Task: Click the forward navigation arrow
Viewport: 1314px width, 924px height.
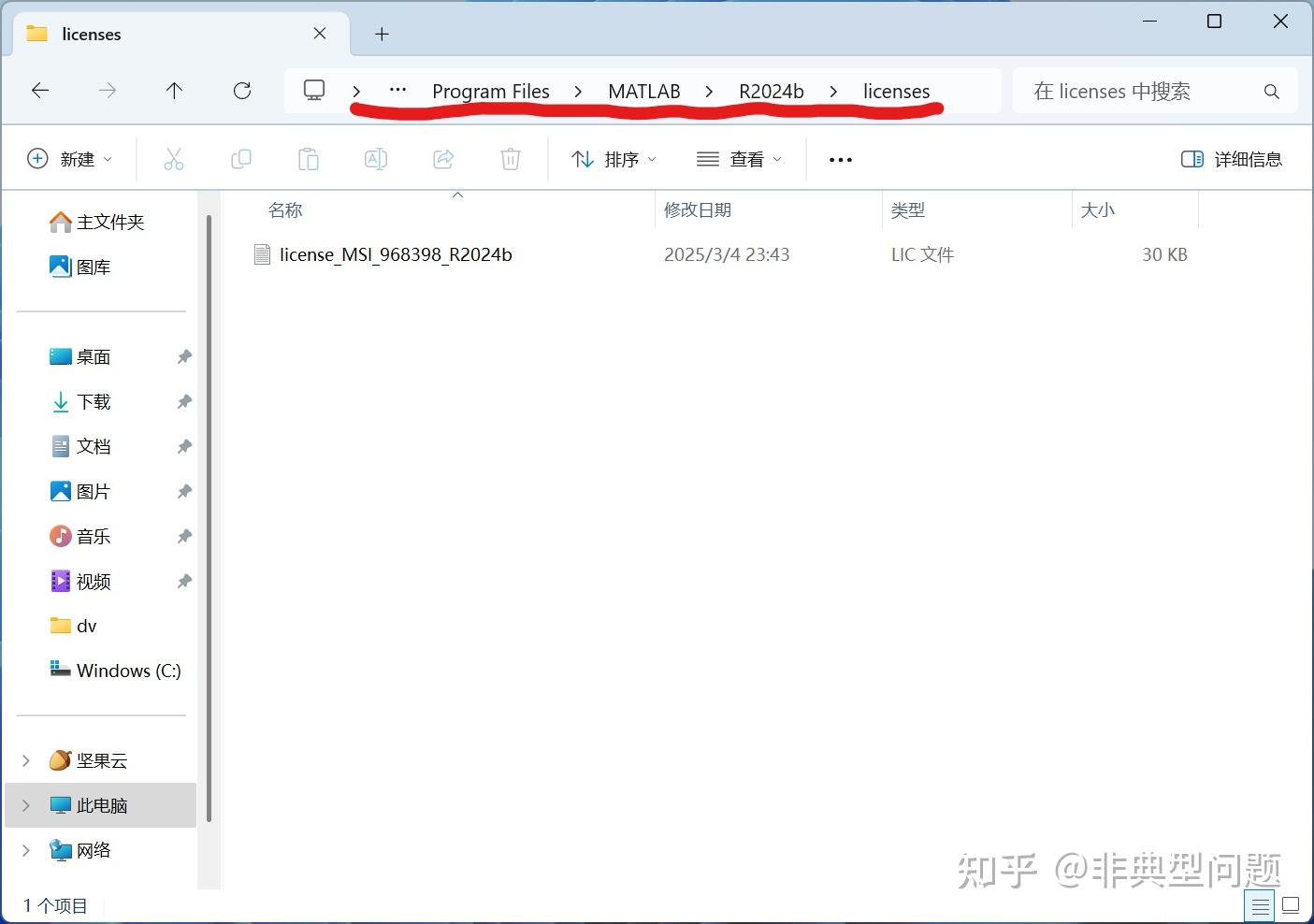Action: (x=108, y=91)
